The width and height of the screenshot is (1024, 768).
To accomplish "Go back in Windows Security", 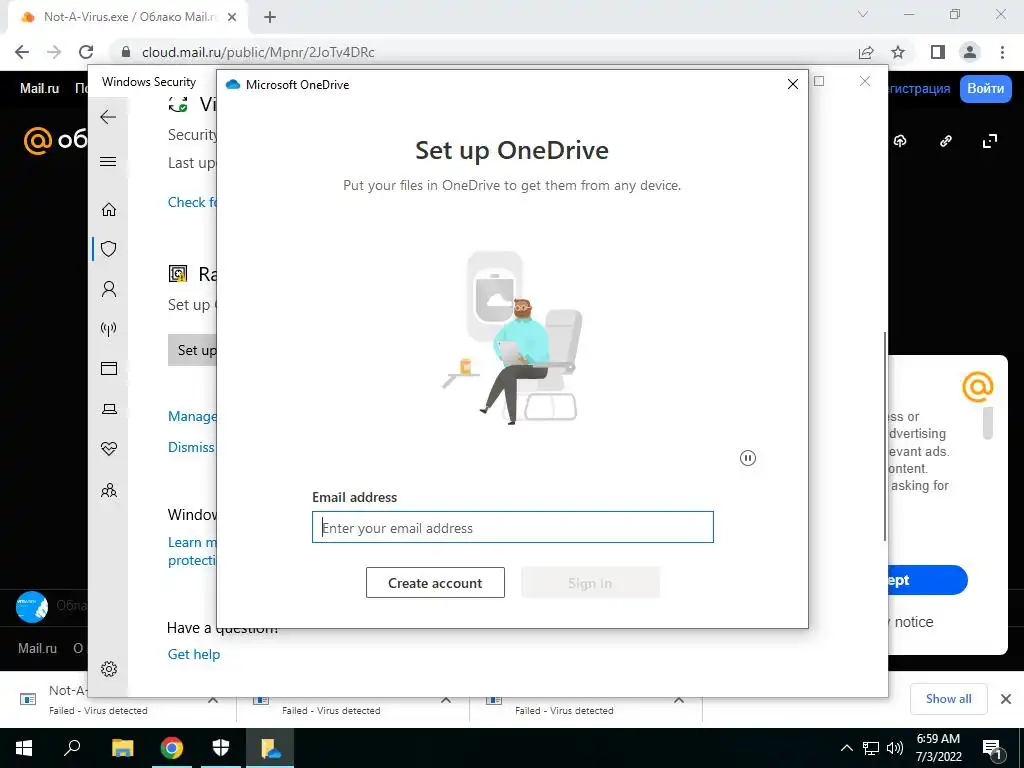I will click(108, 117).
